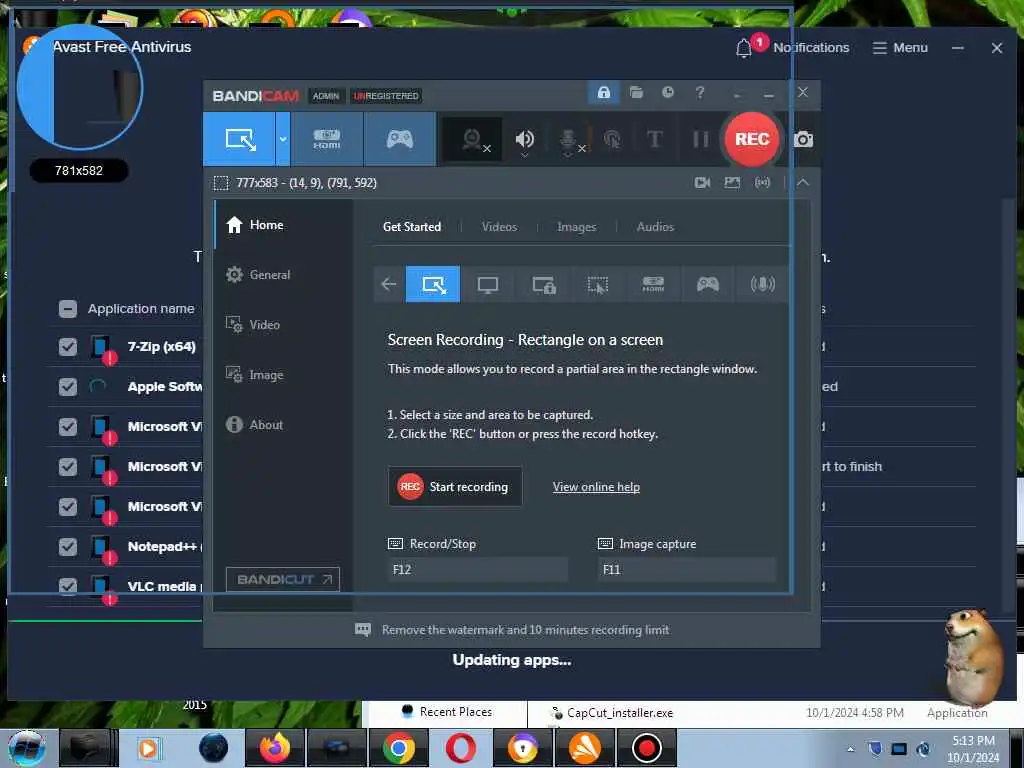The image size is (1024, 768).
Task: Select audio only recording mode icon
Action: coord(762,284)
